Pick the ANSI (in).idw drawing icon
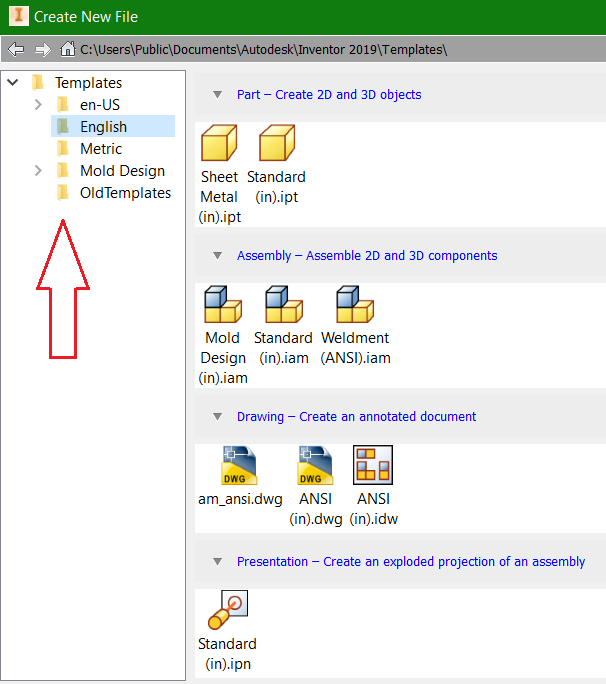The width and height of the screenshot is (606, 684). point(373,465)
